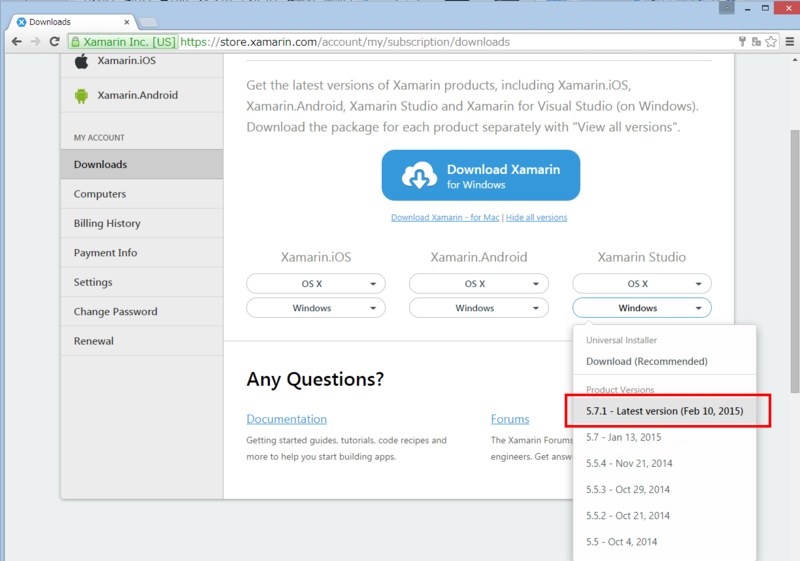Open the Documentation link
This screenshot has width=800, height=561.
tap(286, 419)
